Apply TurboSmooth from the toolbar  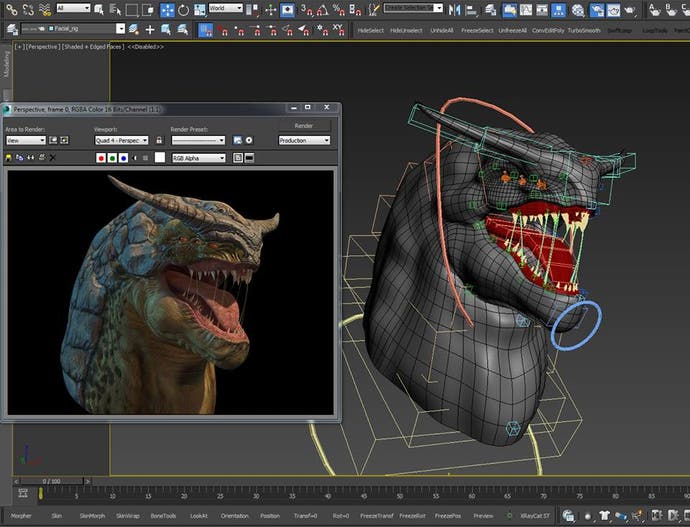(584, 30)
